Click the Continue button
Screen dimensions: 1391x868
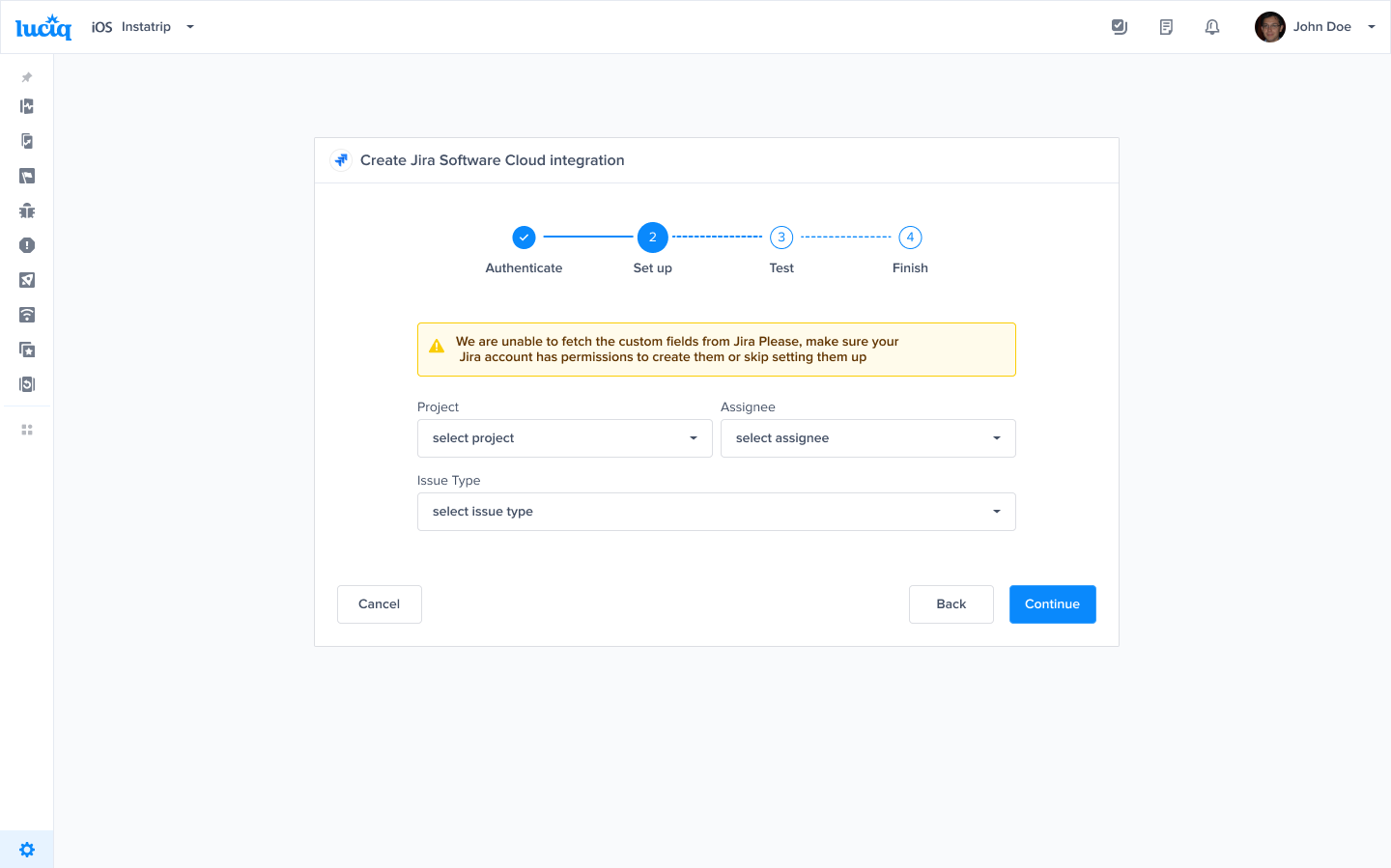click(1052, 603)
